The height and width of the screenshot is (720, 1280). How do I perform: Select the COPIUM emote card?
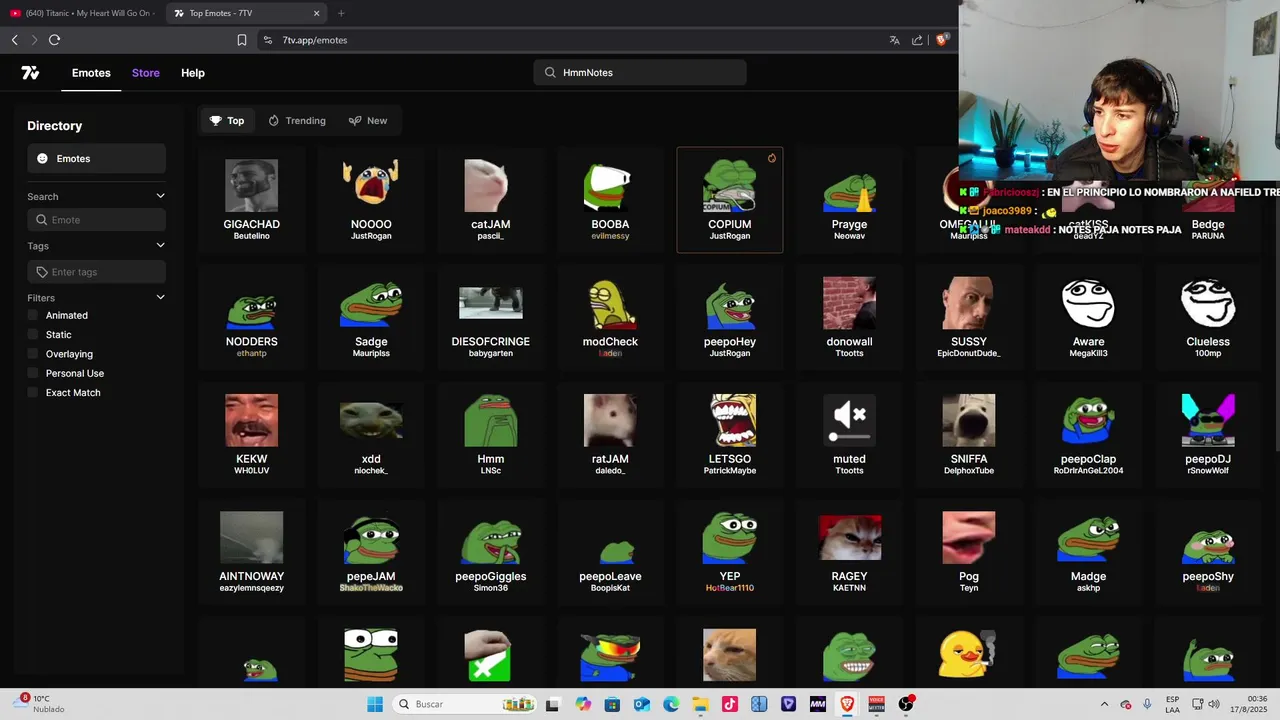pyautogui.click(x=730, y=200)
